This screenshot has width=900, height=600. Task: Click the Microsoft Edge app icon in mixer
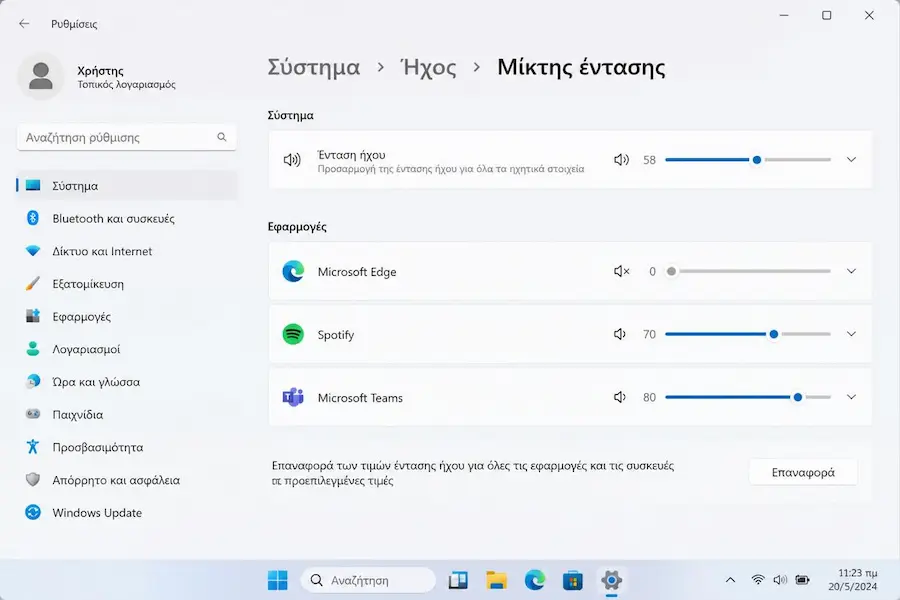click(x=293, y=271)
